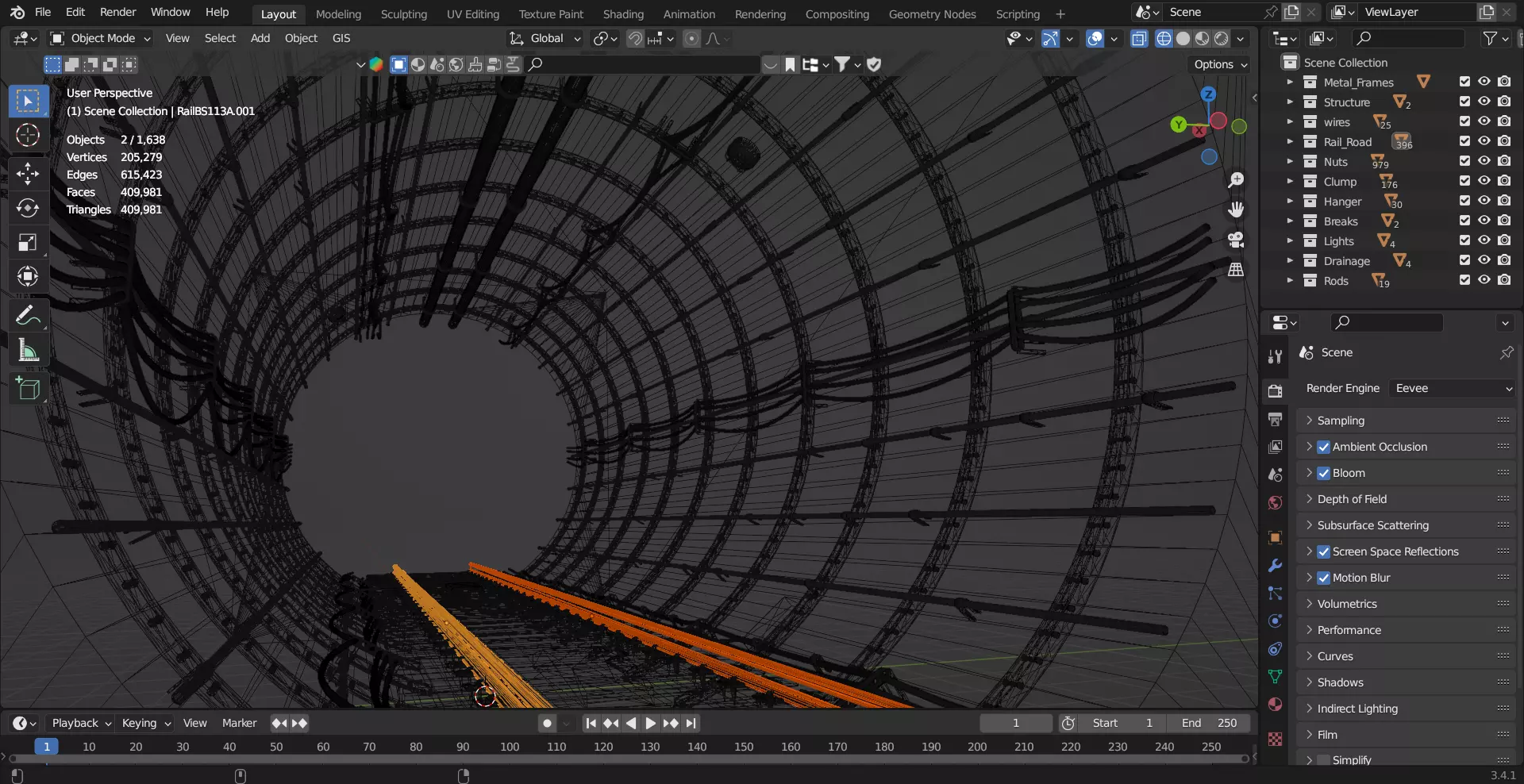The height and width of the screenshot is (784, 1524).
Task: Open the Modifier properties wrench tab
Action: [x=1276, y=566]
